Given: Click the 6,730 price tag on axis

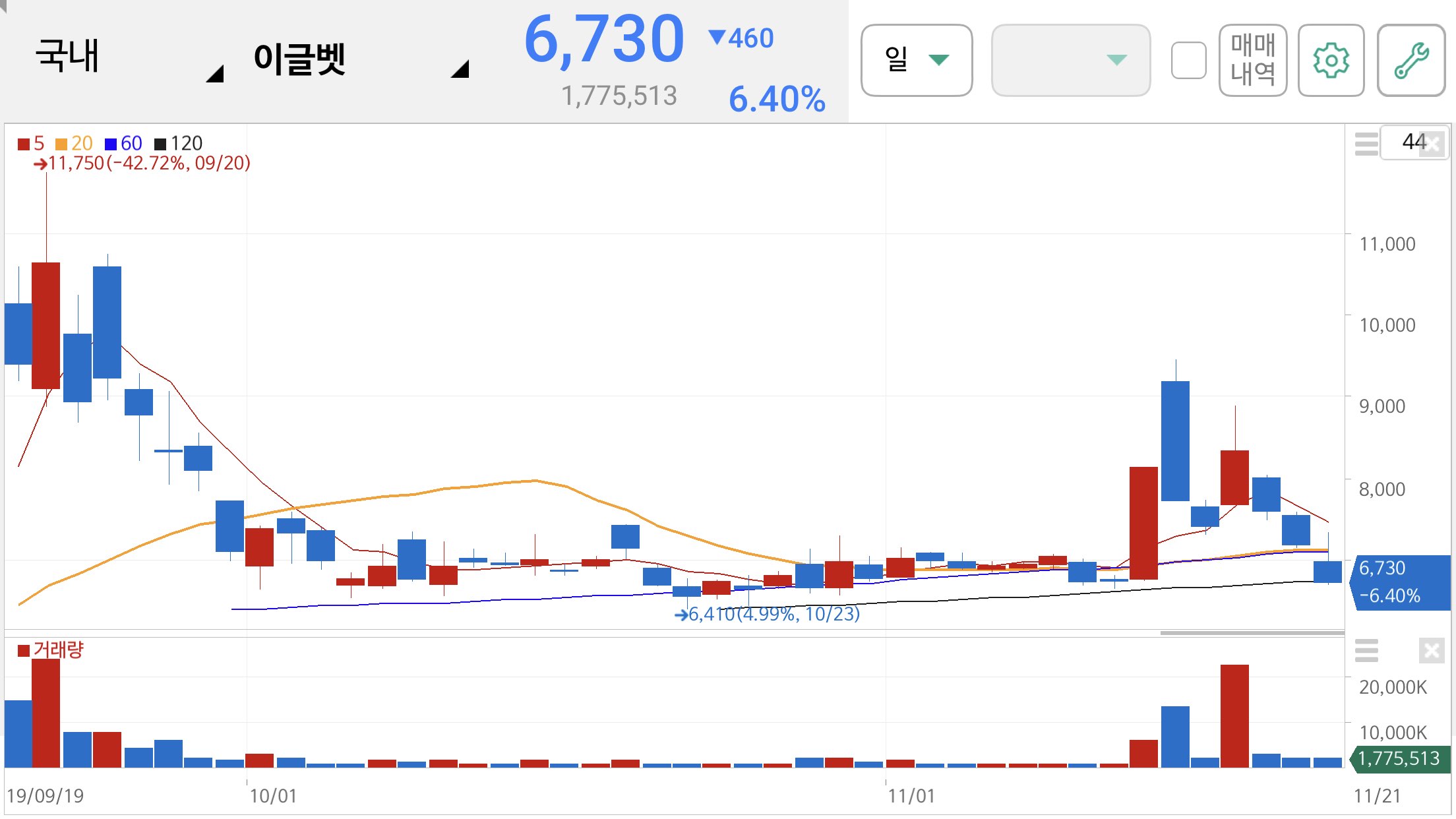Looking at the screenshot, I should 1400,582.
